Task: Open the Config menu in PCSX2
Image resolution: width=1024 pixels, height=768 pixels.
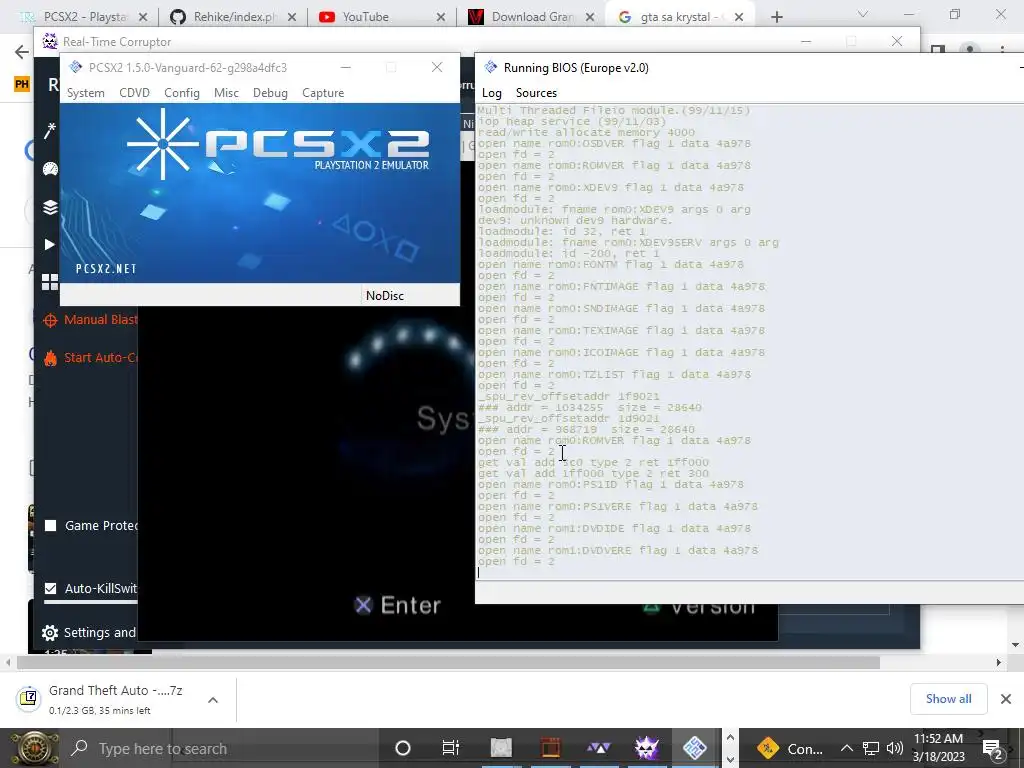Action: (x=182, y=93)
